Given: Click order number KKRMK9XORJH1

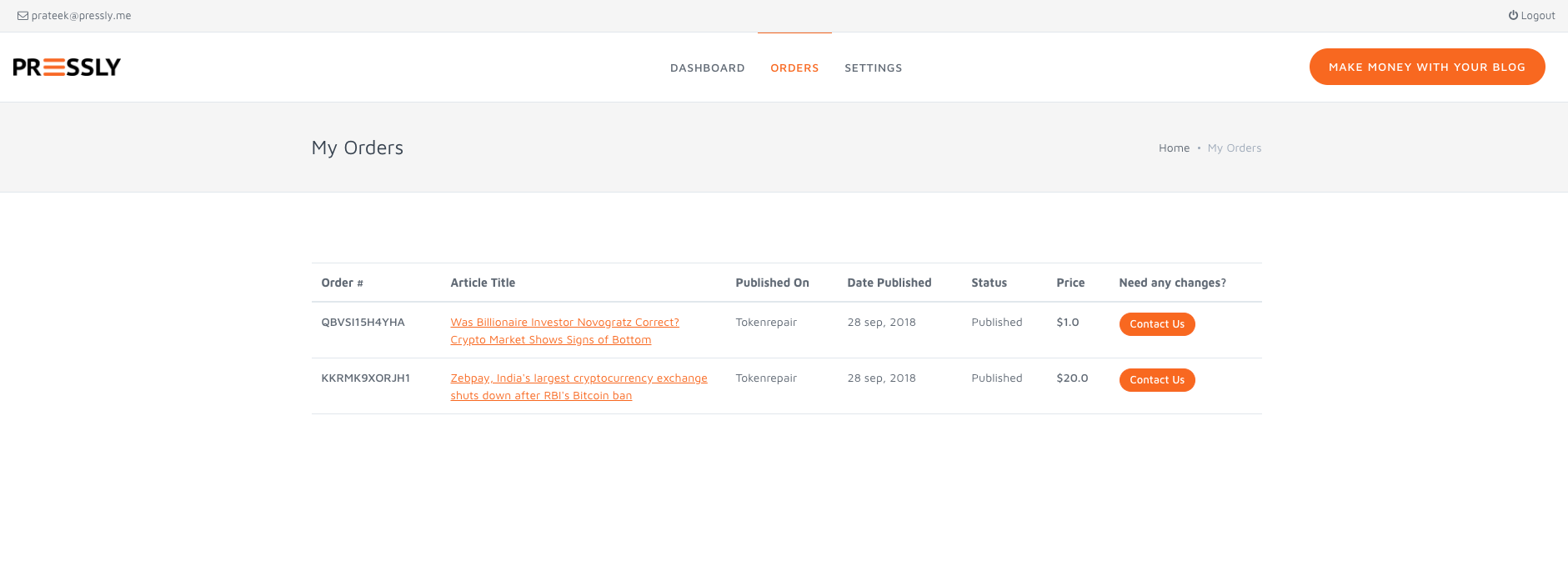Looking at the screenshot, I should (365, 378).
